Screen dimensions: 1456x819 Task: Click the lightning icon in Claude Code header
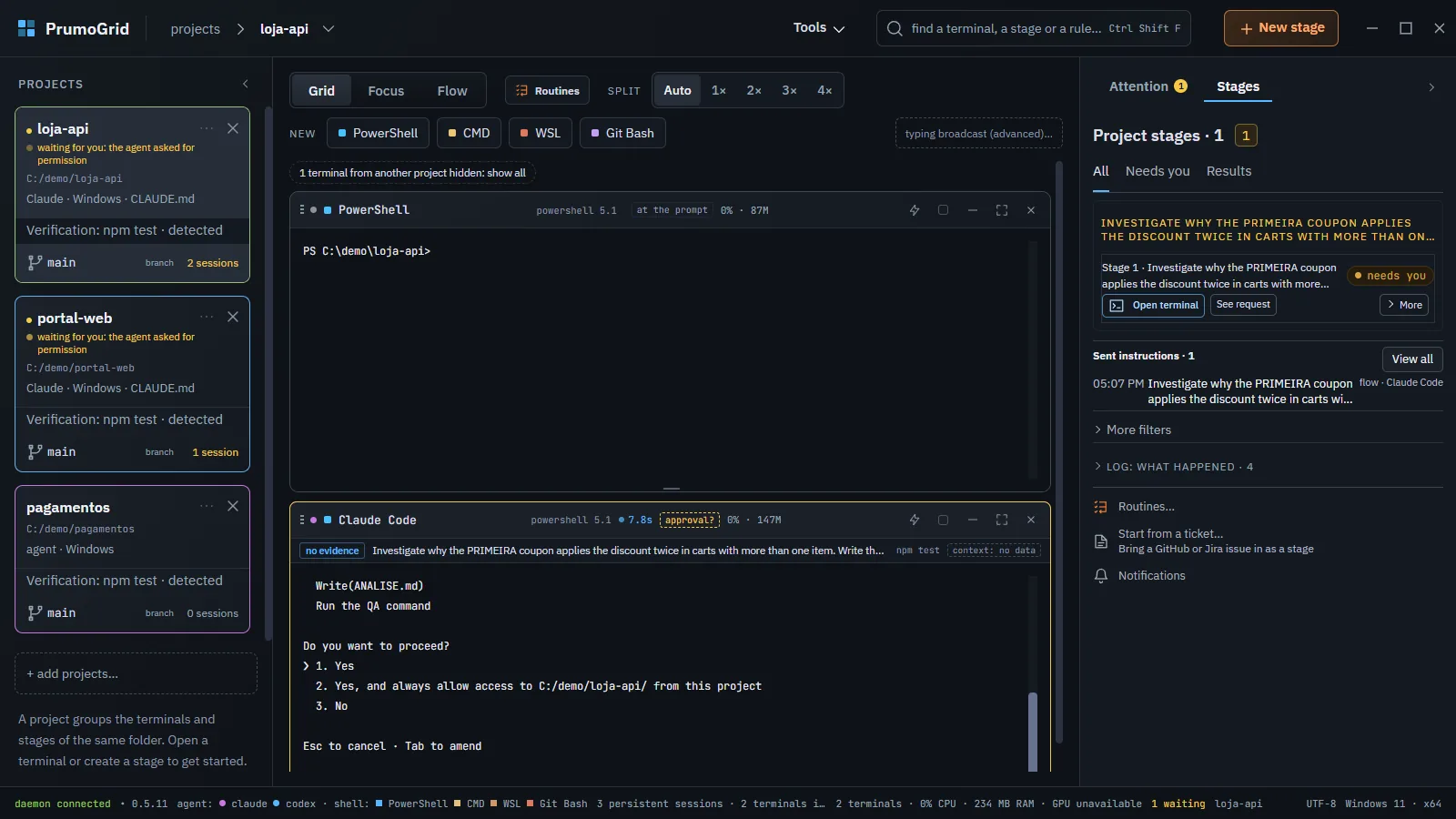pos(915,520)
